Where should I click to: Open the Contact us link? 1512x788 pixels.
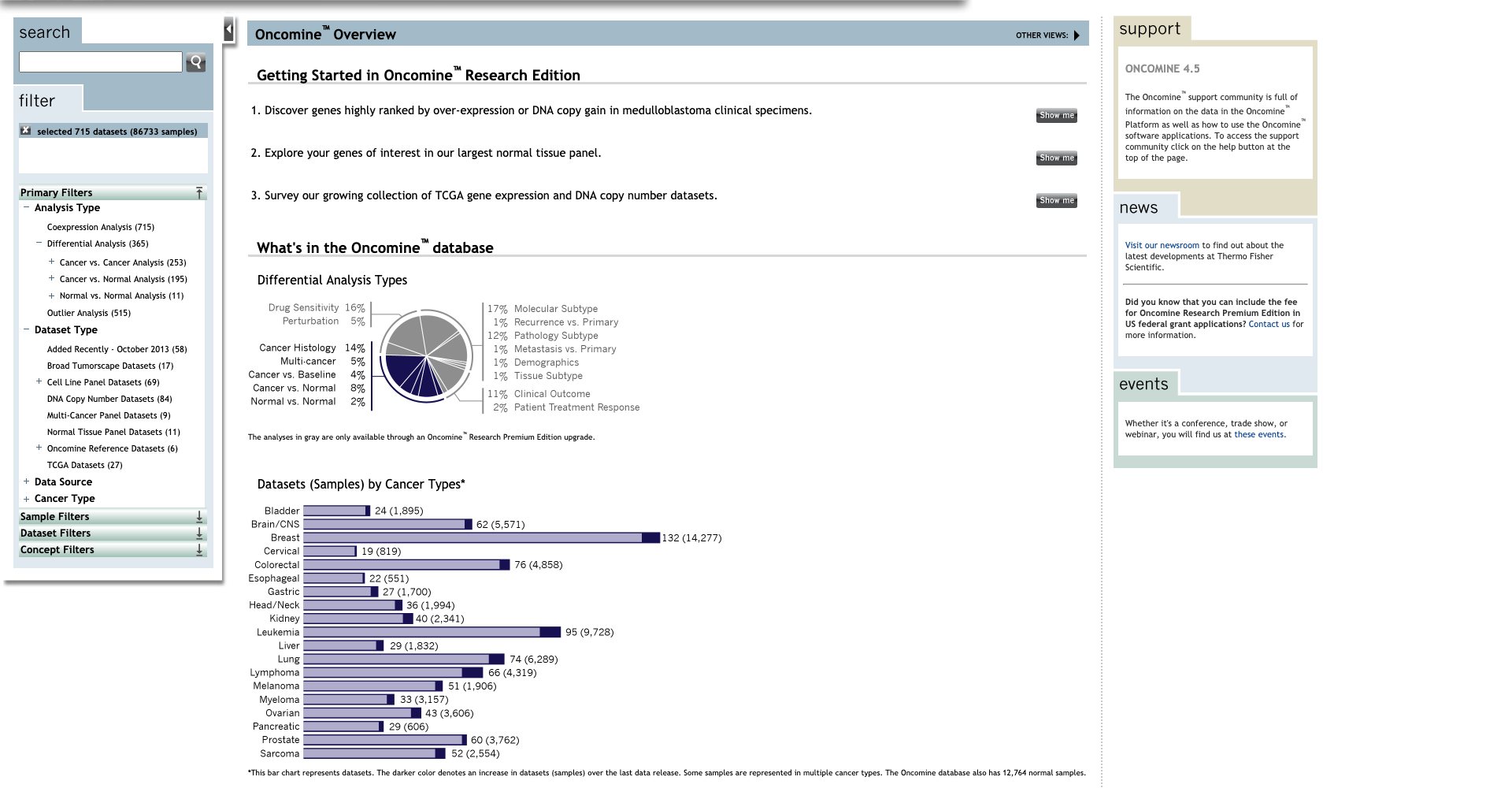pos(1269,324)
